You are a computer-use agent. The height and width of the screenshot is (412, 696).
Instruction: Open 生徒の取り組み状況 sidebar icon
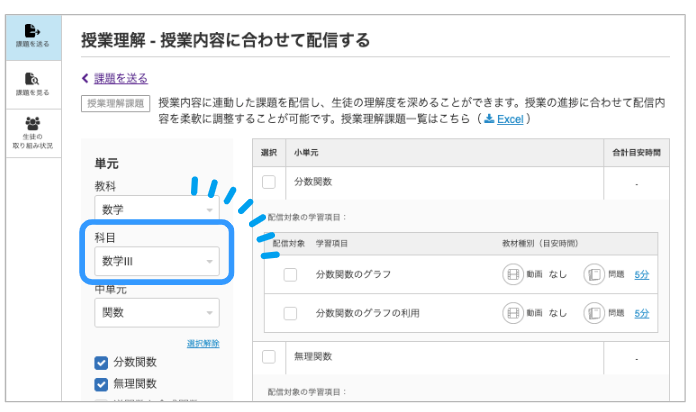[x=32, y=123]
